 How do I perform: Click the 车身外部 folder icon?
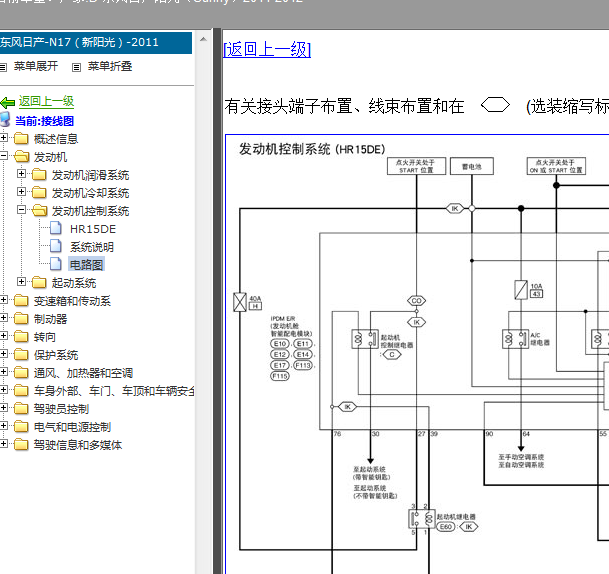point(21,390)
